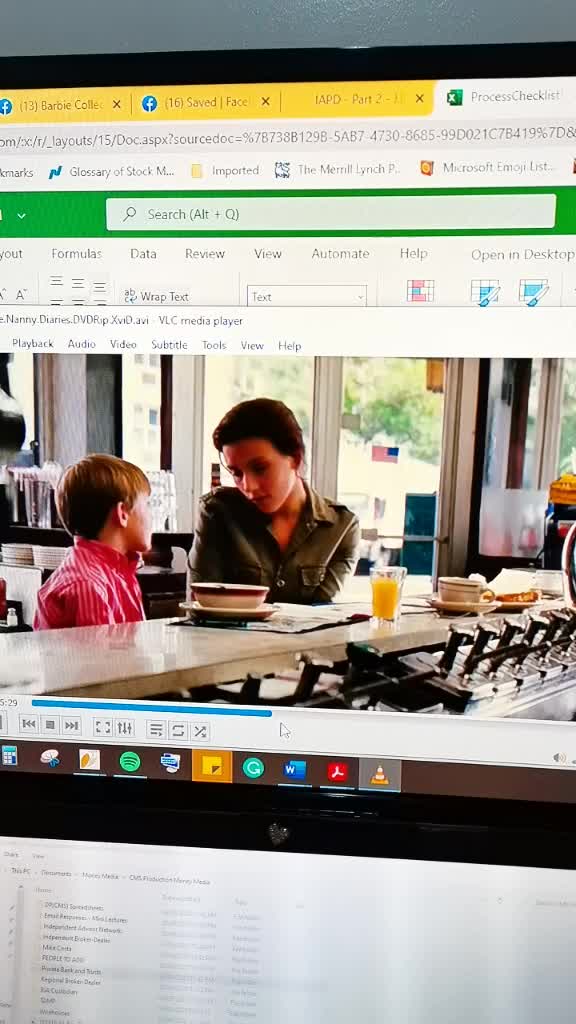The image size is (576, 1024).
Task: Open the Formulas ribbon tab
Action: click(76, 253)
